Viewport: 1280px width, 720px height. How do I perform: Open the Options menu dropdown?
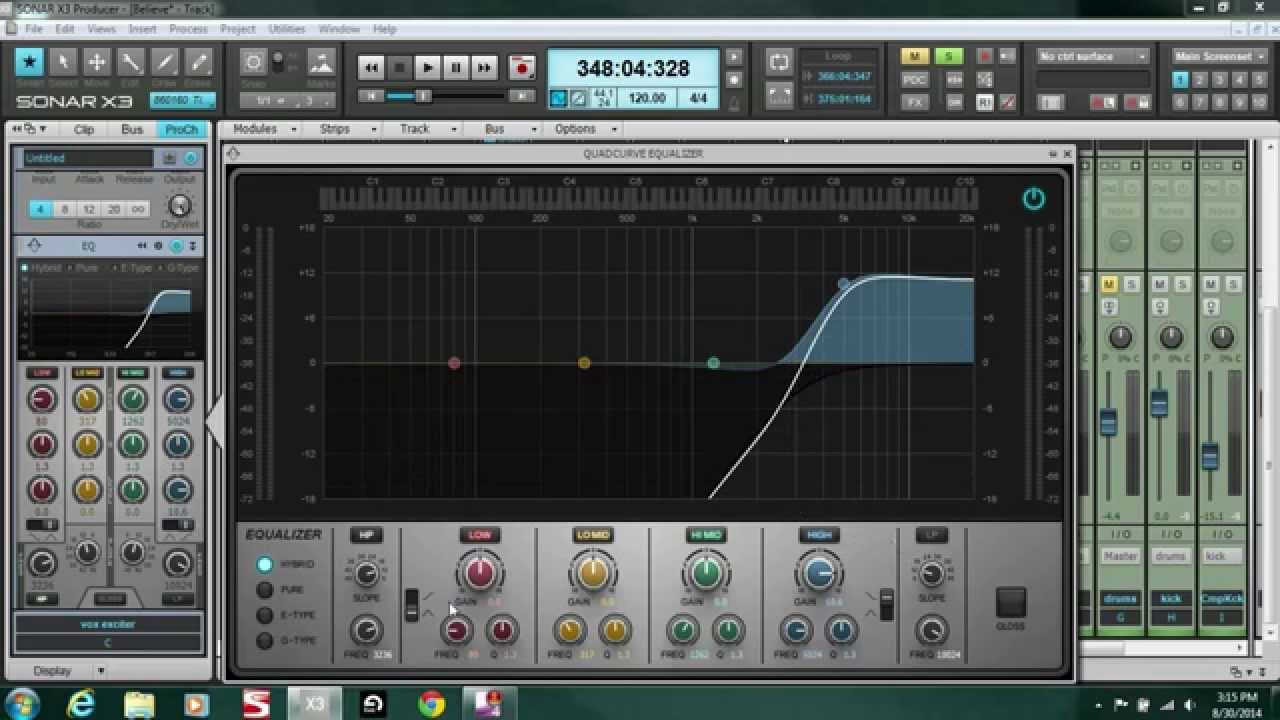click(x=585, y=129)
